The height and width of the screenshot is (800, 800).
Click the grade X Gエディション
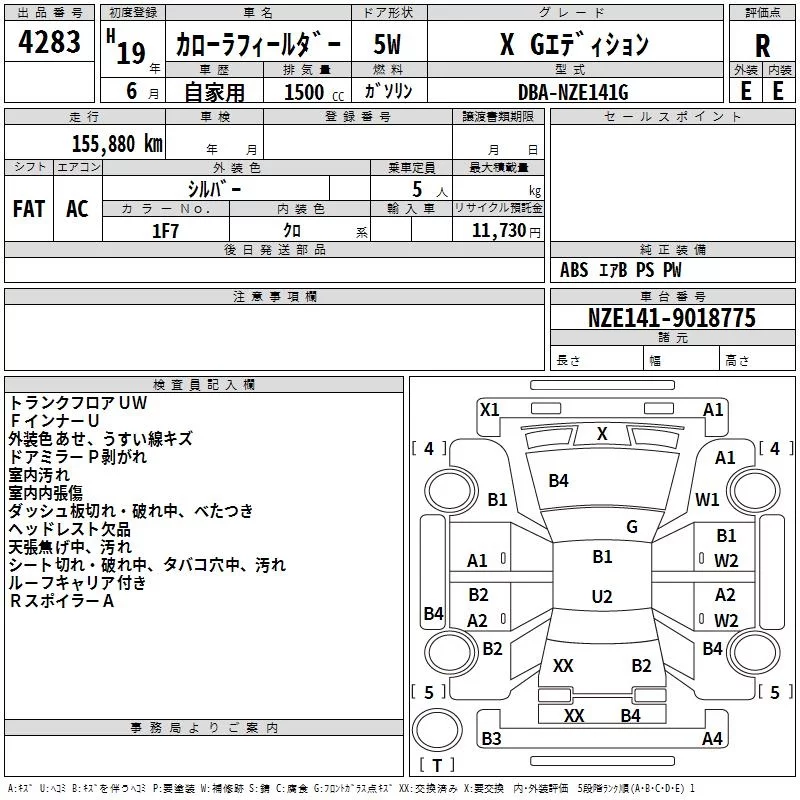click(x=574, y=44)
